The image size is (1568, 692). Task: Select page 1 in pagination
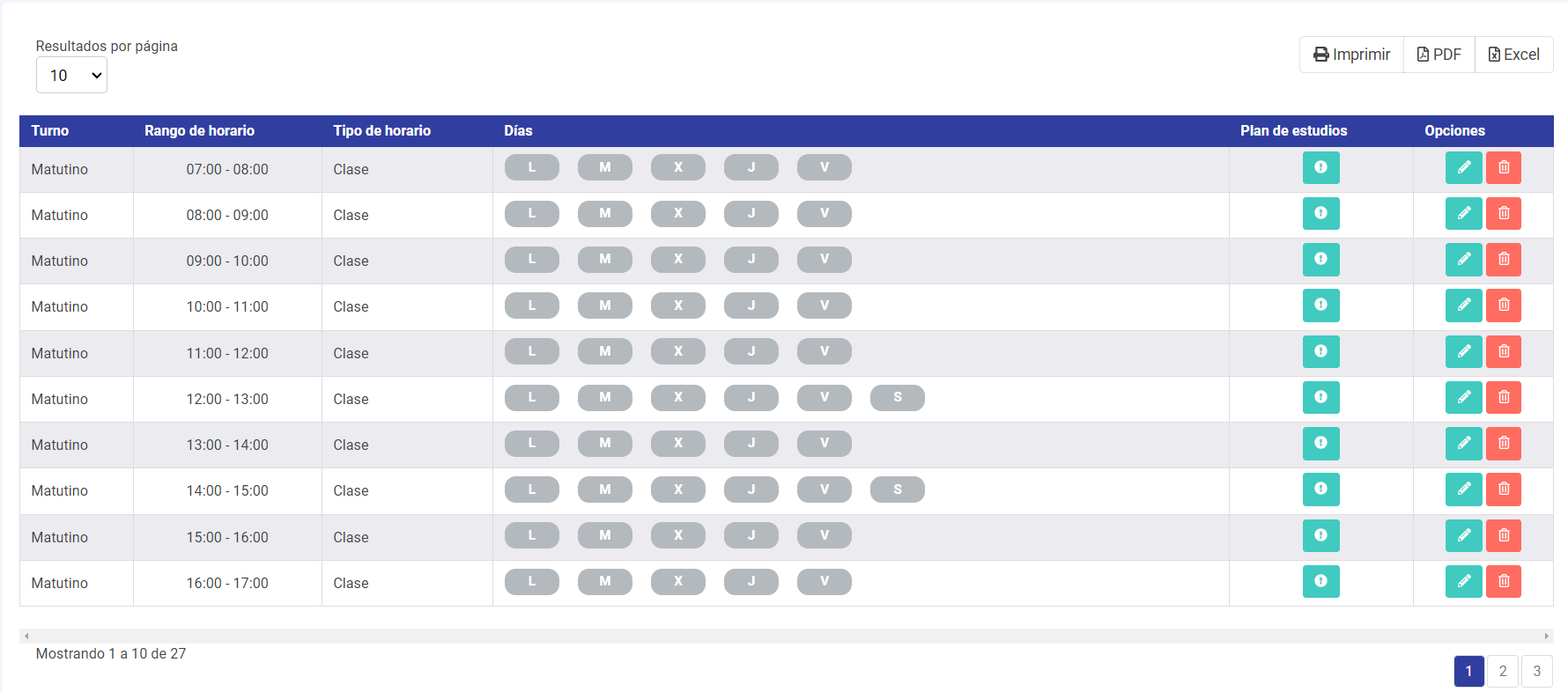(1468, 671)
